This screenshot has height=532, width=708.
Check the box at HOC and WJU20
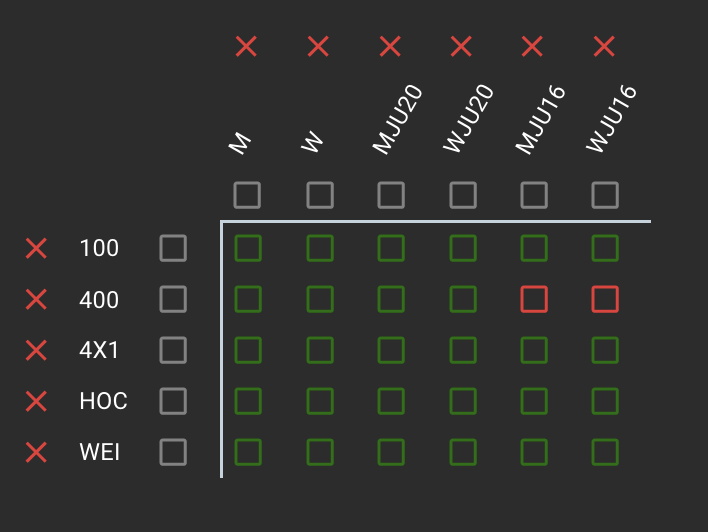[x=462, y=401]
